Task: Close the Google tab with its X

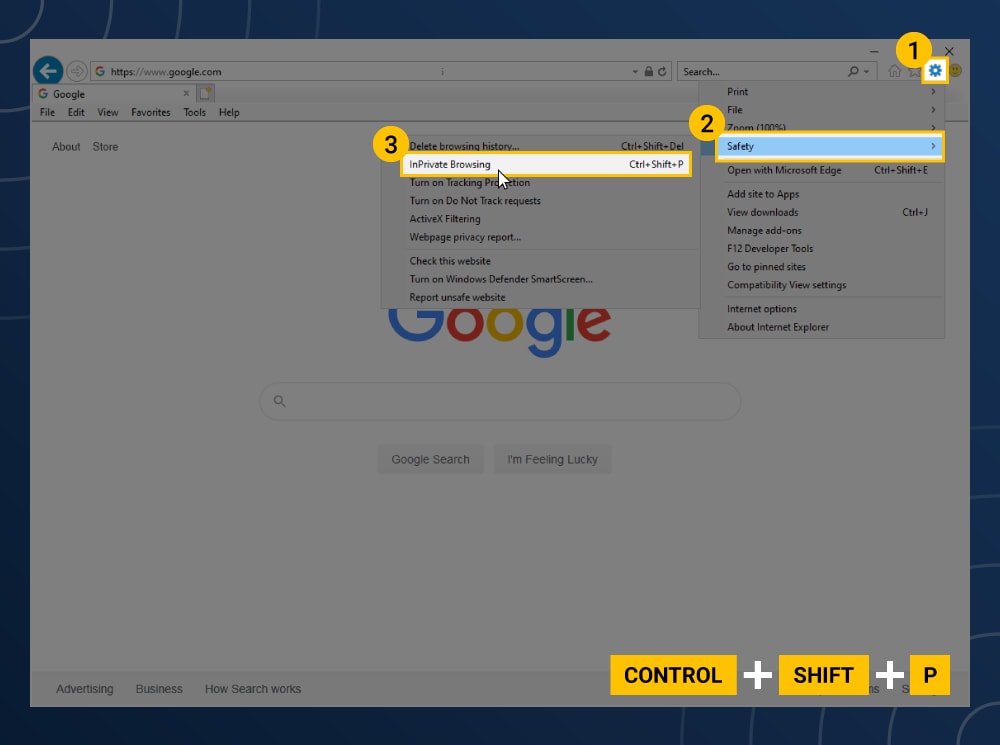Action: click(186, 93)
